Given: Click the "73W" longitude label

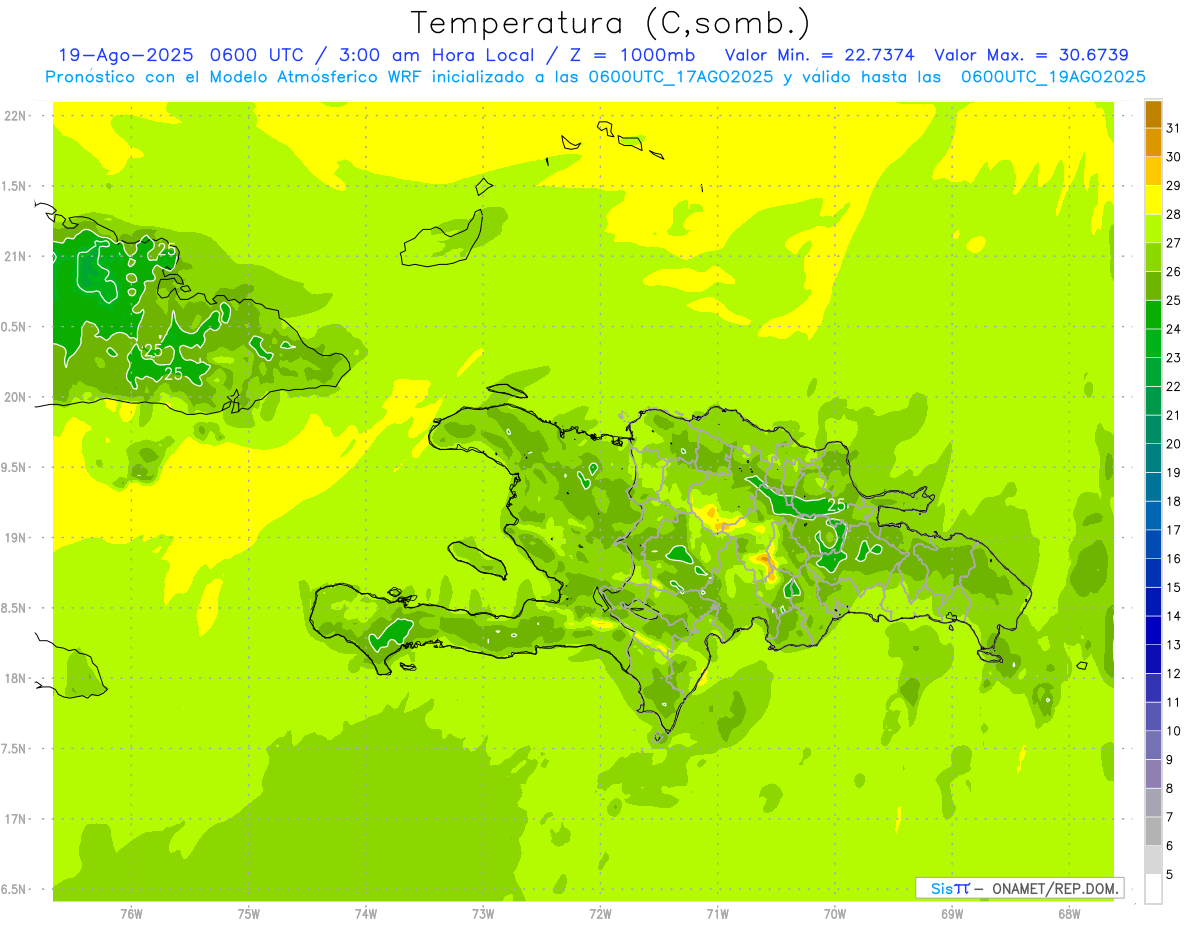Looking at the screenshot, I should pos(483,913).
